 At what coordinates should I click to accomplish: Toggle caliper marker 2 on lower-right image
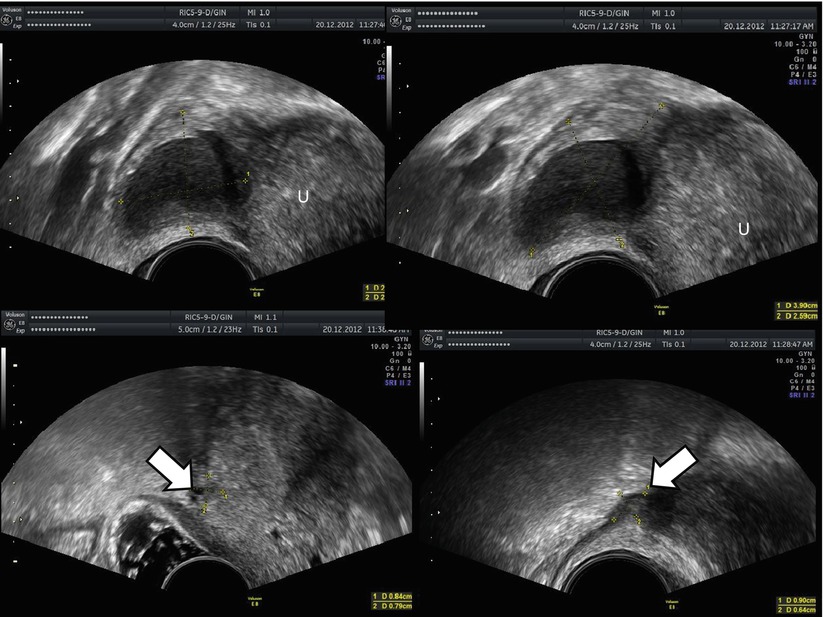click(x=639, y=519)
